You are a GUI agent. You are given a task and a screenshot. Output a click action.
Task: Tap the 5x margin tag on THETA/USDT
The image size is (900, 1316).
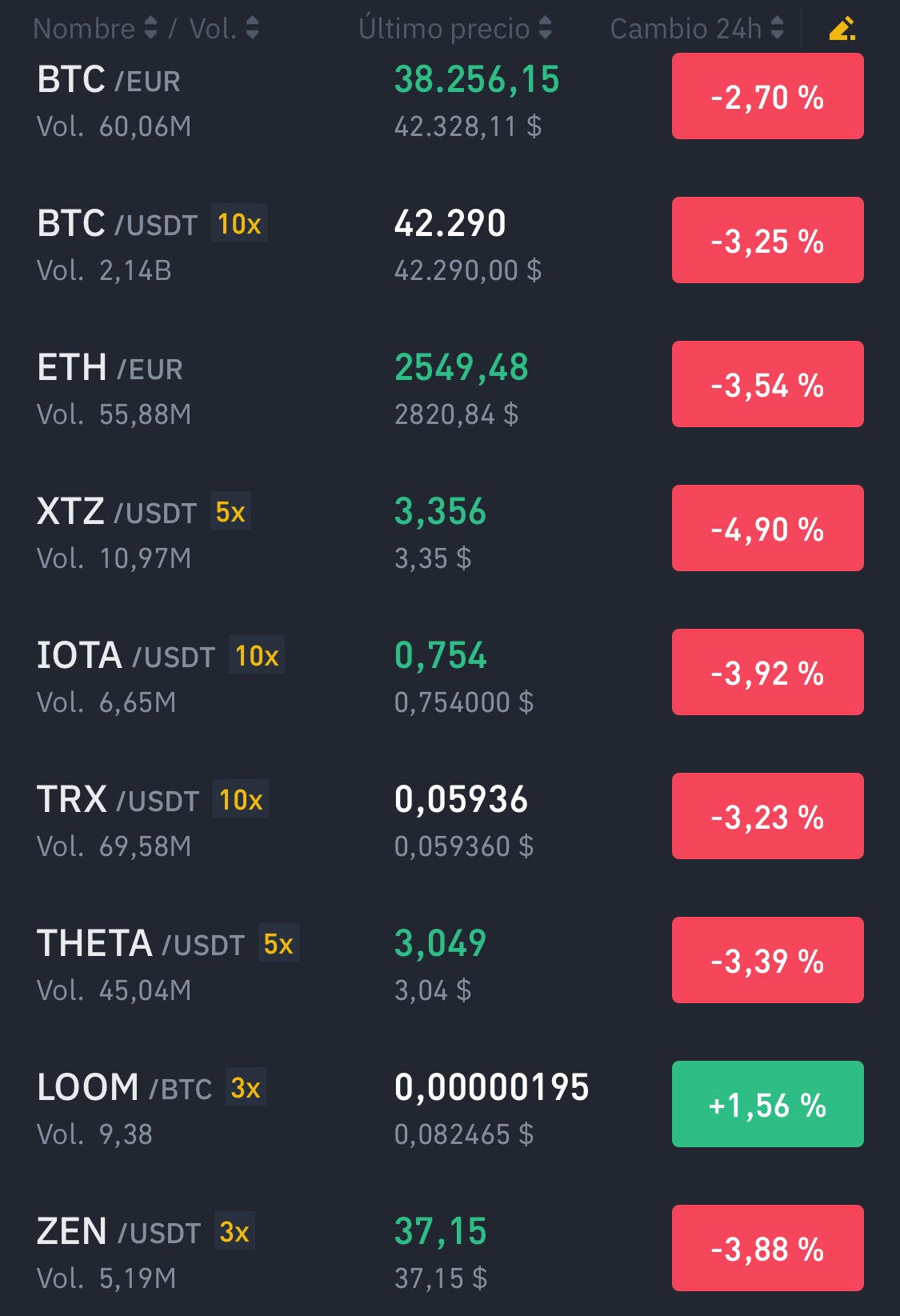pos(278,943)
